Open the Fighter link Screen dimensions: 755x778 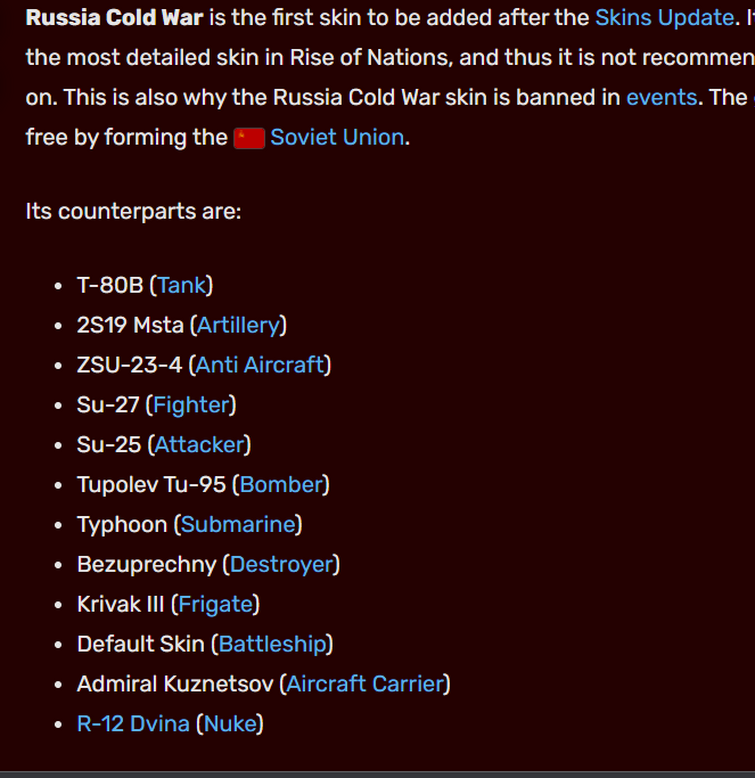[191, 405]
